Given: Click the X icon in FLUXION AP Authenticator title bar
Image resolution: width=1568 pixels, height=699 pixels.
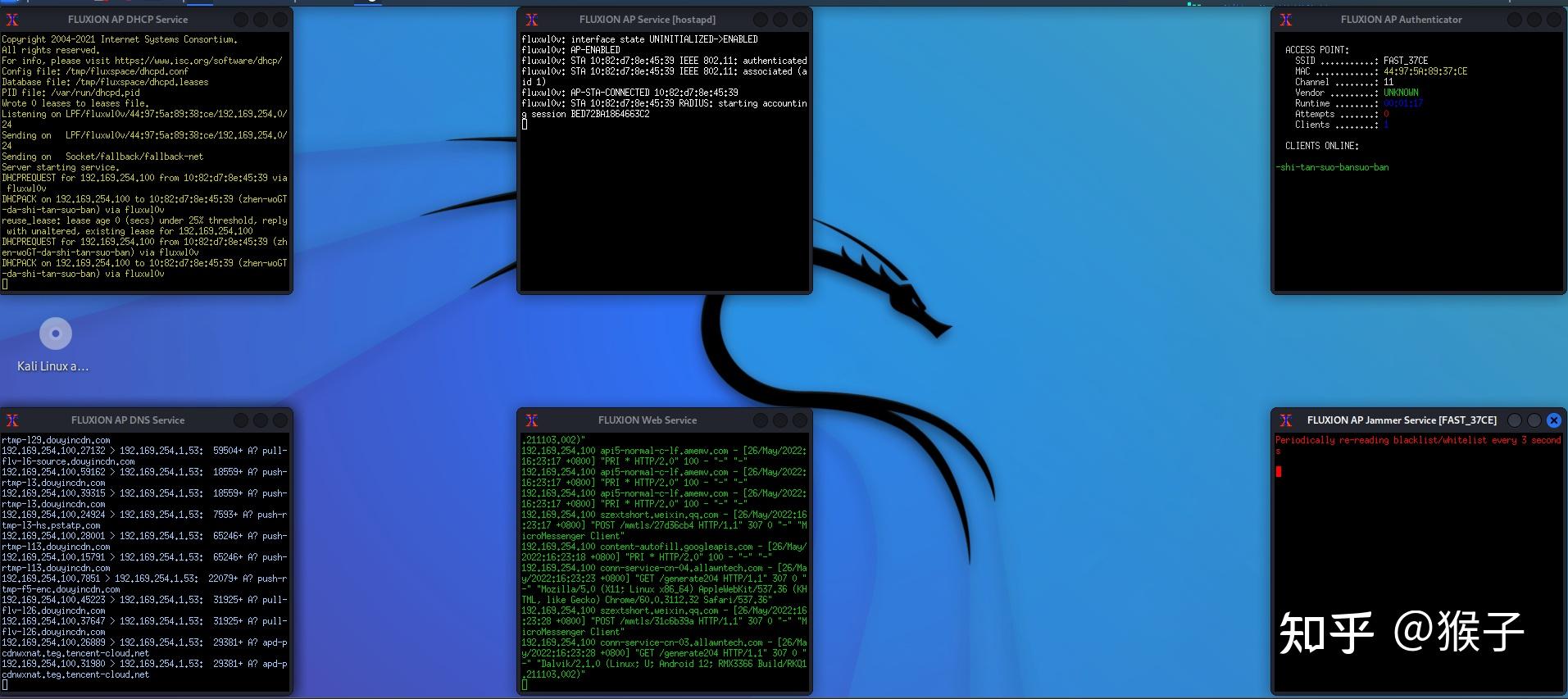Looking at the screenshot, I should point(1285,20).
